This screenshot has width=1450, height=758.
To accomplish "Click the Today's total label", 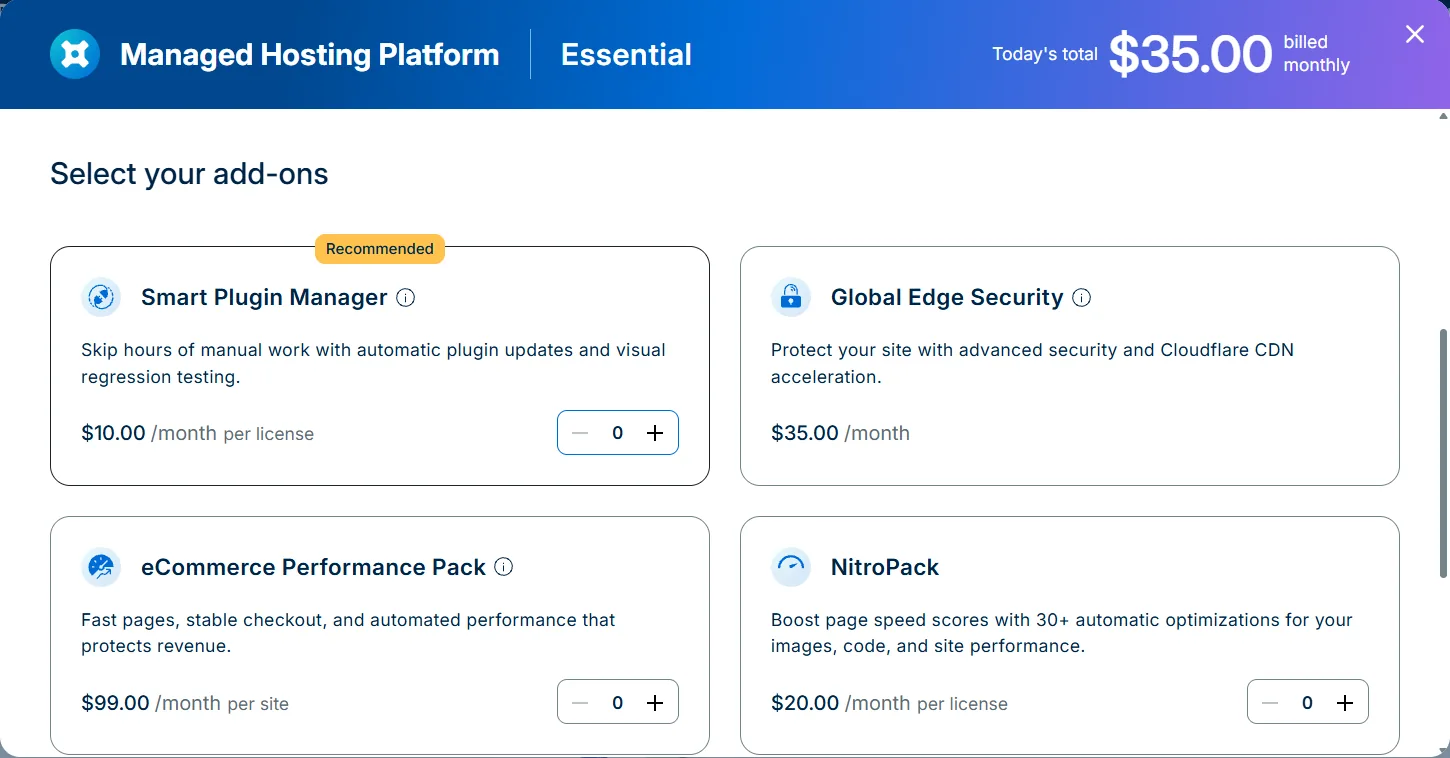I will click(1045, 54).
